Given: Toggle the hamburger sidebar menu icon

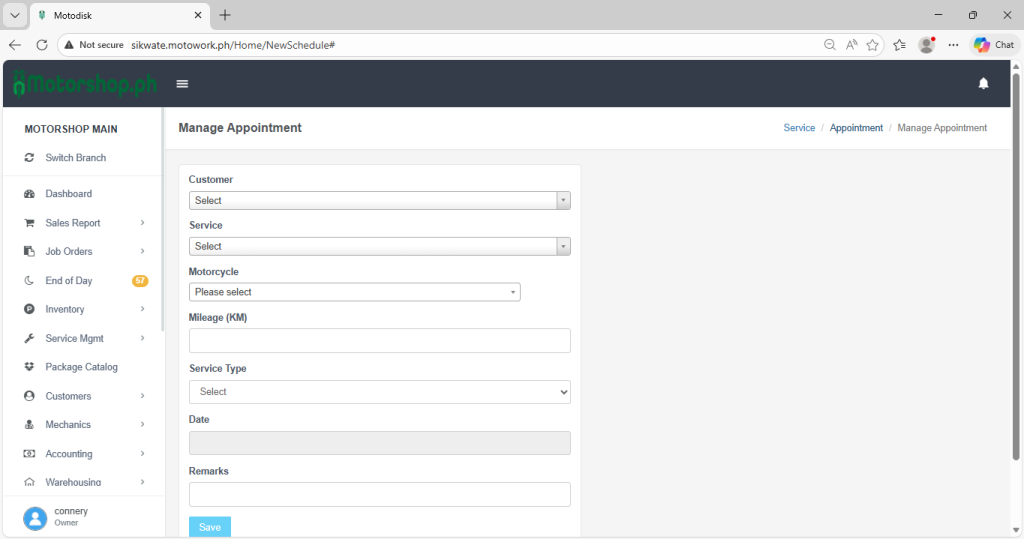Looking at the screenshot, I should click(x=182, y=84).
